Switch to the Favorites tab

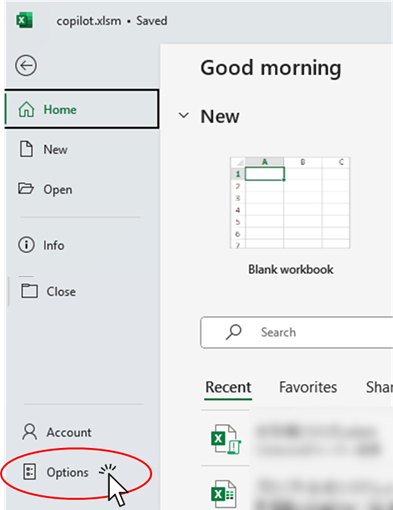pos(308,387)
